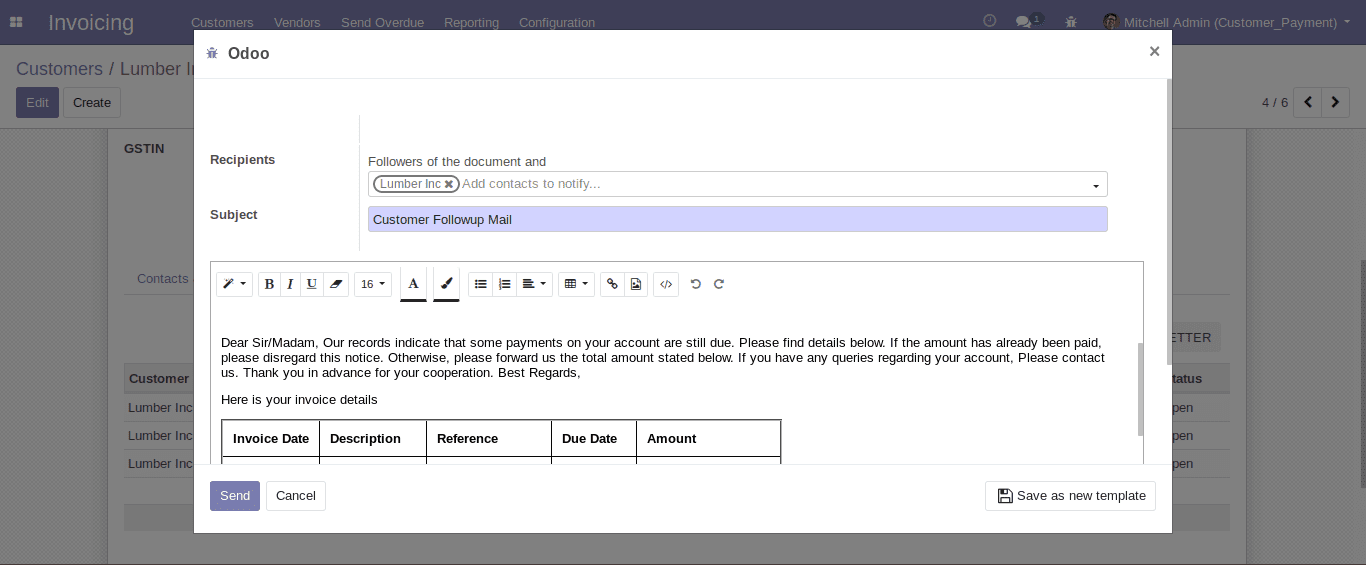
Task: Switch to HTML code view
Action: [x=666, y=284]
